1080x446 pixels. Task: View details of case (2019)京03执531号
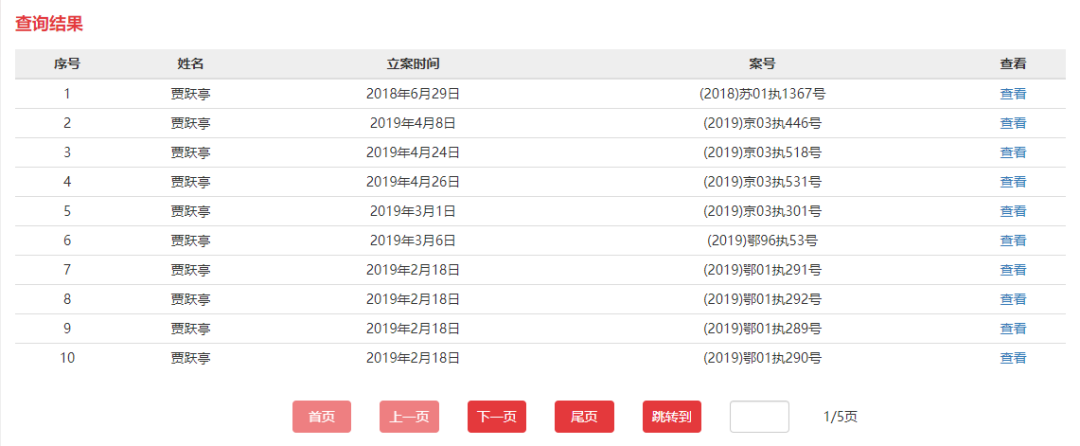(x=1013, y=182)
